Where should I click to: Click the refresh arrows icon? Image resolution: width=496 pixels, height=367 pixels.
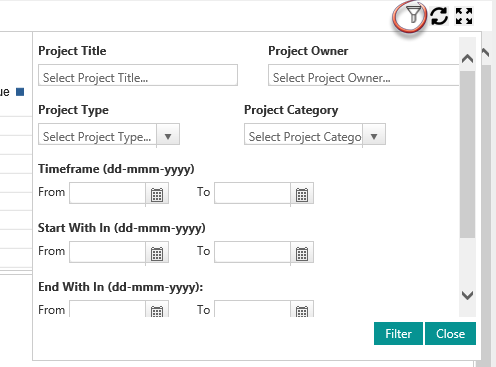tap(439, 16)
